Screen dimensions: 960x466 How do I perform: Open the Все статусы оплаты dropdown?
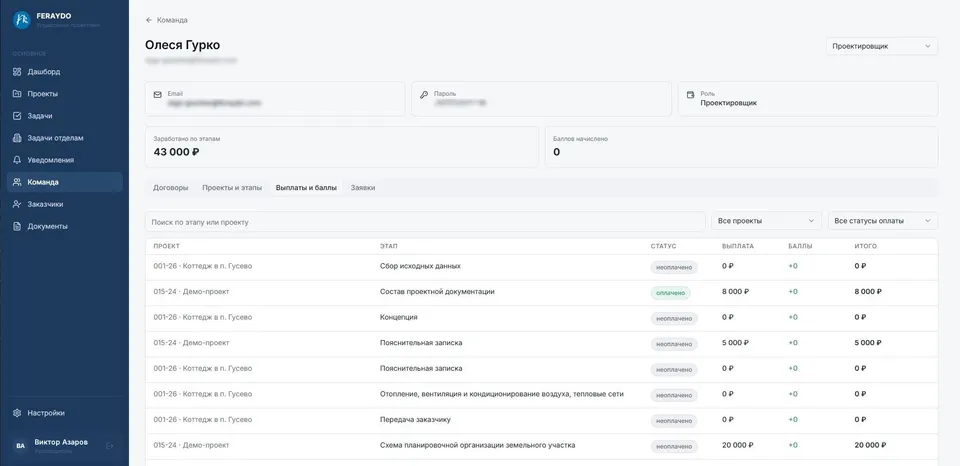(883, 221)
